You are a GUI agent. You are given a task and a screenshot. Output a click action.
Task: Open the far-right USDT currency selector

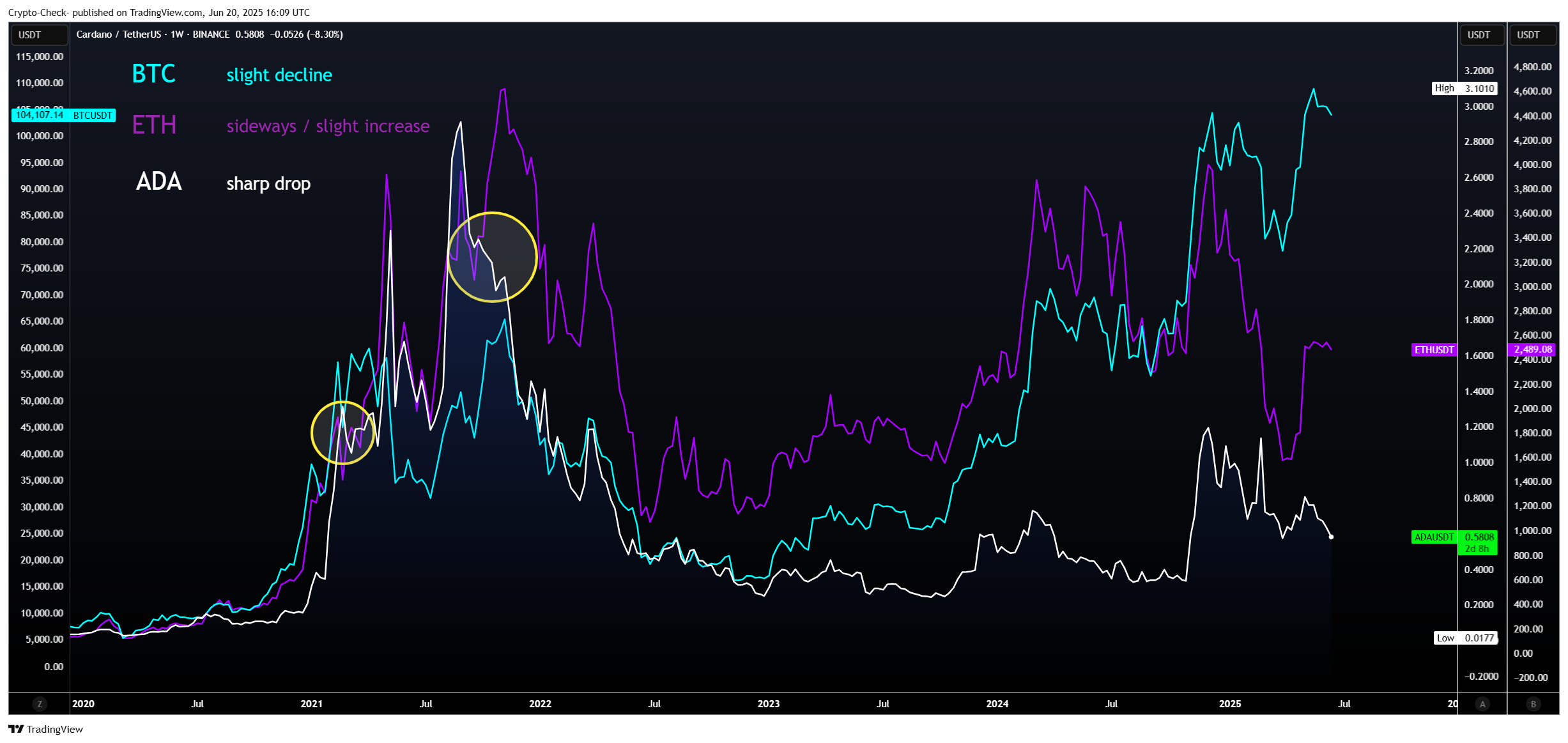[x=1533, y=35]
